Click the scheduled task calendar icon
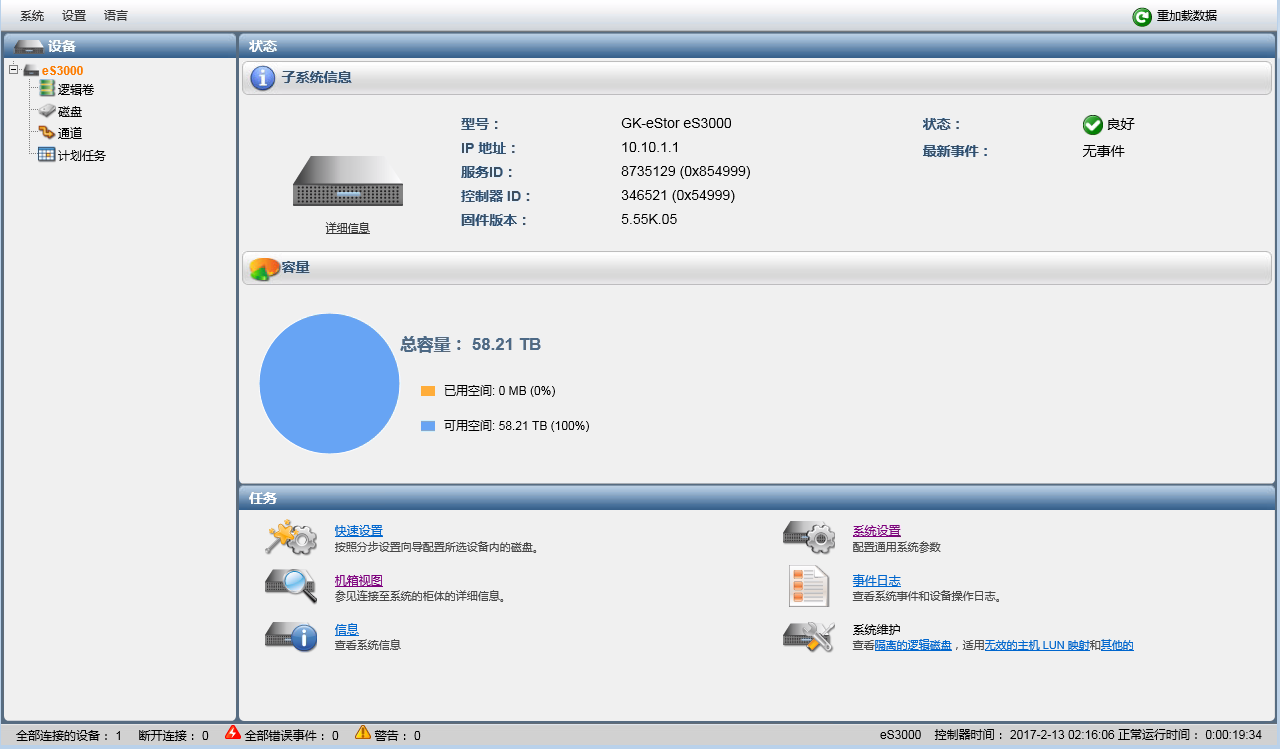Screen dimensions: 1280x749 pyautogui.click(x=47, y=154)
